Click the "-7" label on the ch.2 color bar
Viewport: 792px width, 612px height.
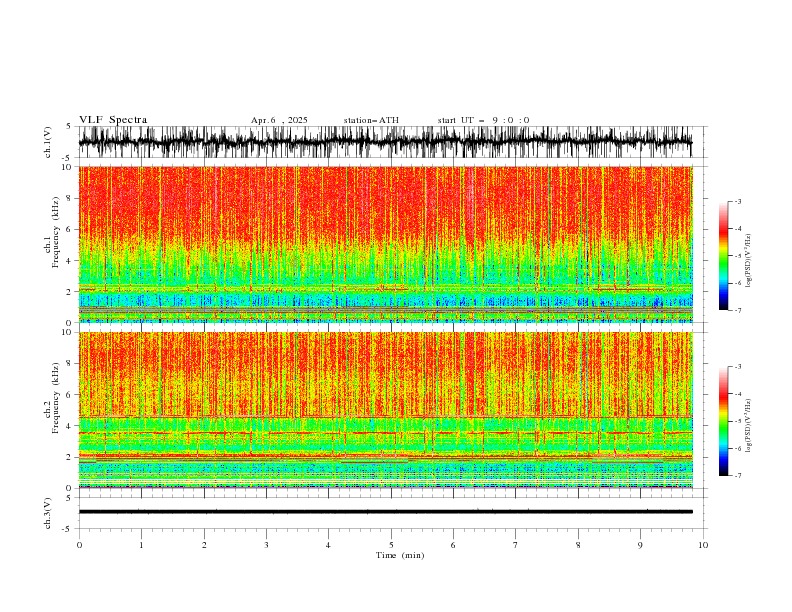[738, 476]
